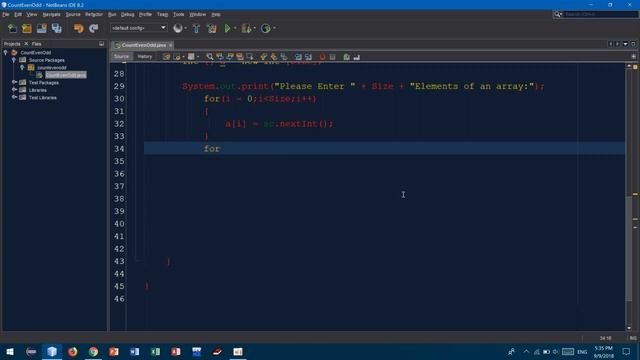Switch to the Projects tab
The height and width of the screenshot is (360, 640).
coord(12,44)
